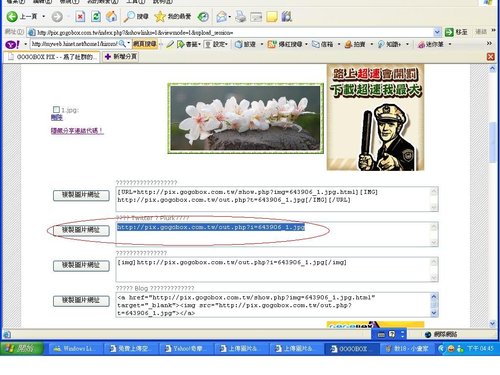Open 我的最愛 favorites star
Viewport: 500px width, 375px height.
(x=173, y=16)
